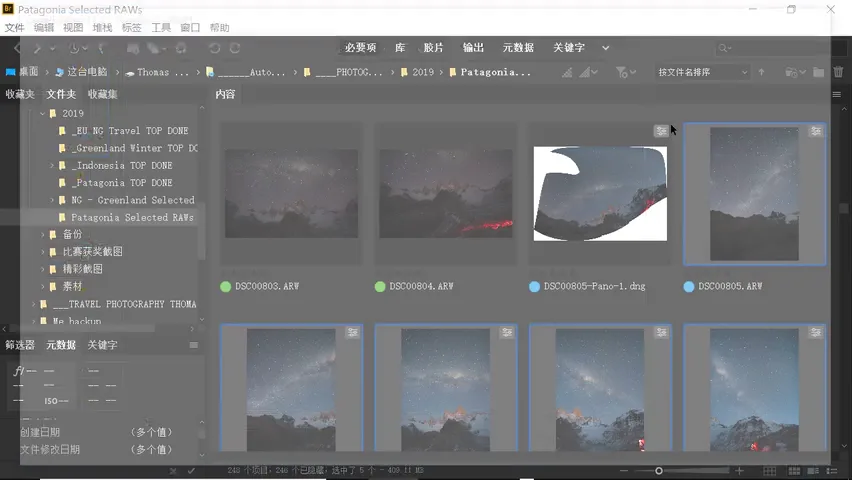Screen dimensions: 852x480
Task: Open the 收藏夹 panel tab
Action: [x=20, y=95]
